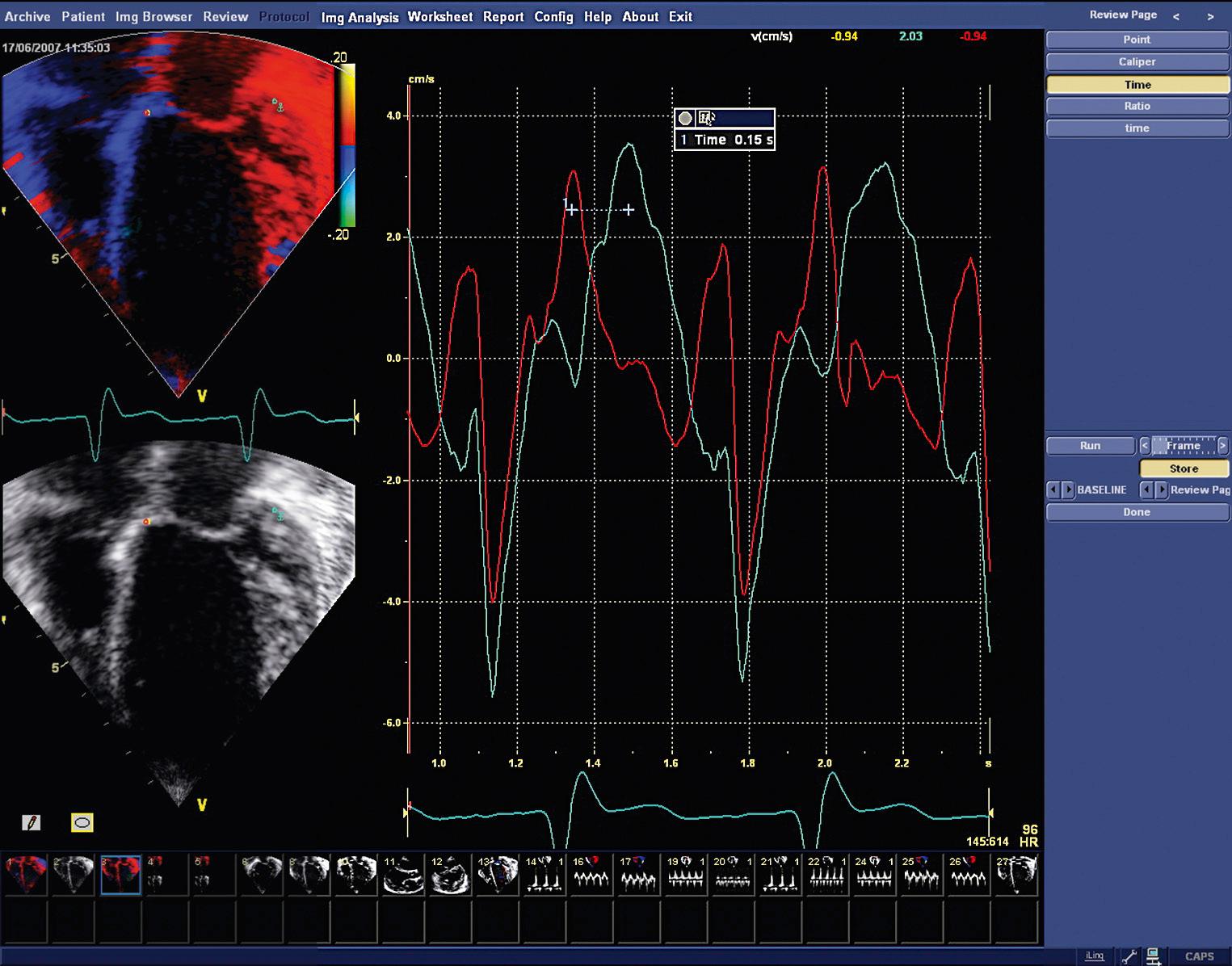Click the wrench service icon in status bar

(x=1129, y=956)
